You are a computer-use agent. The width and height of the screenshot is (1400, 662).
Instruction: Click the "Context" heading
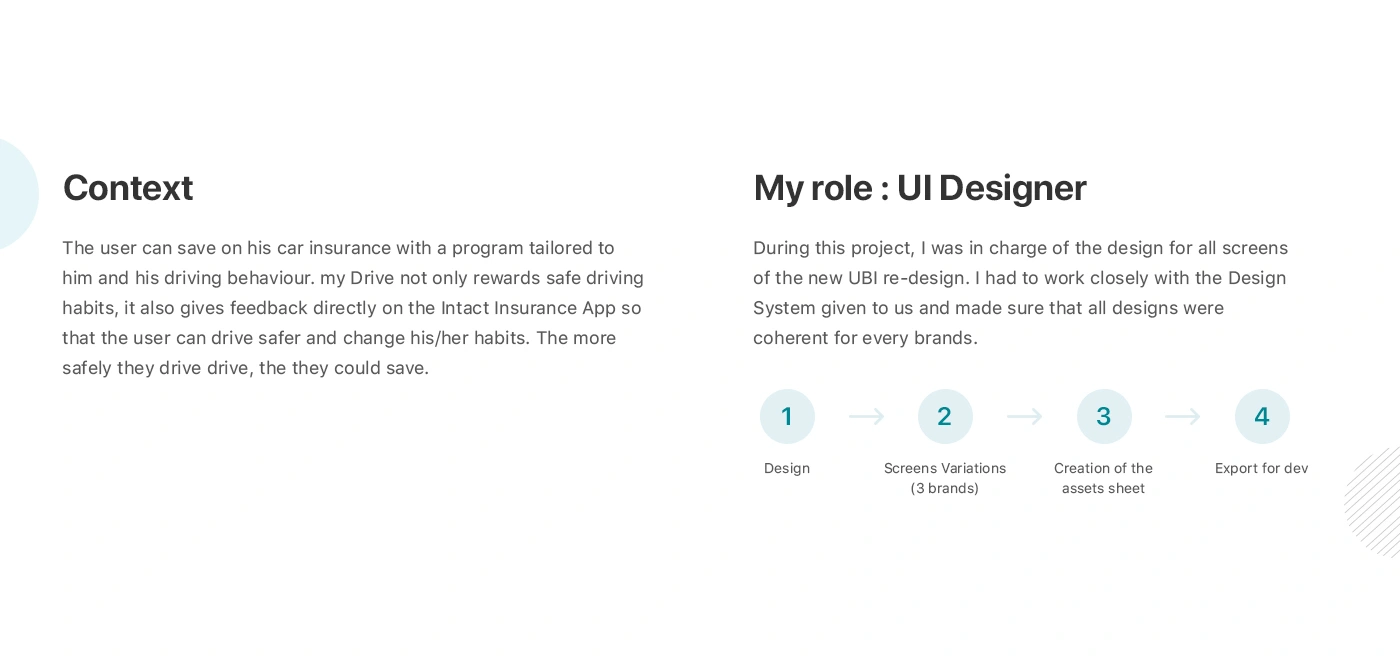(128, 188)
